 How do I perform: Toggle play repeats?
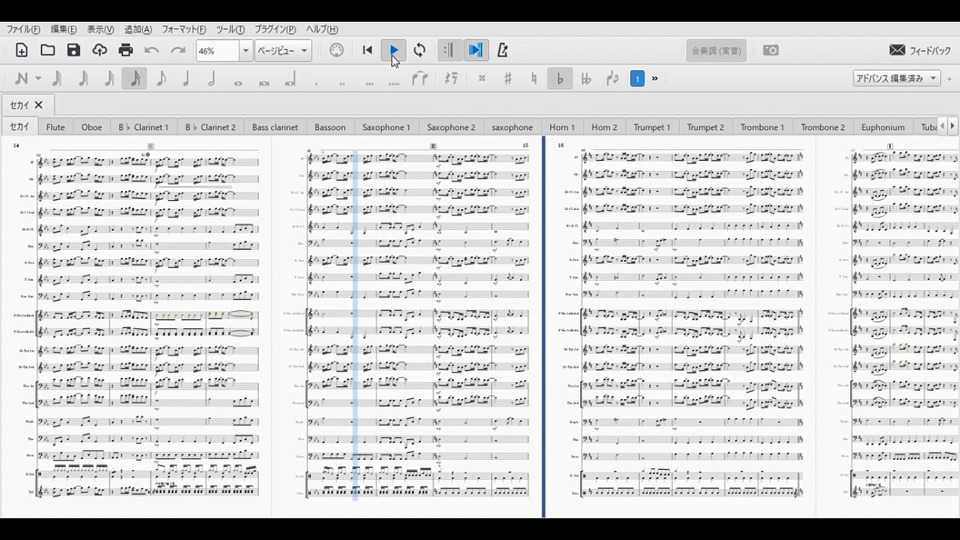pyautogui.click(x=449, y=50)
